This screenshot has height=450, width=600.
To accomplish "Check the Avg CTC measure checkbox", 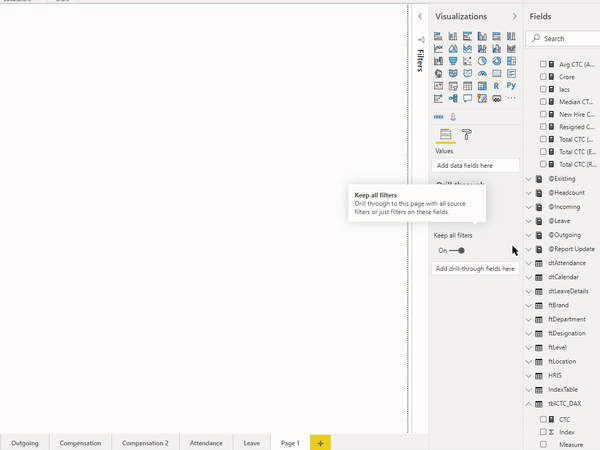I will click(543, 64).
